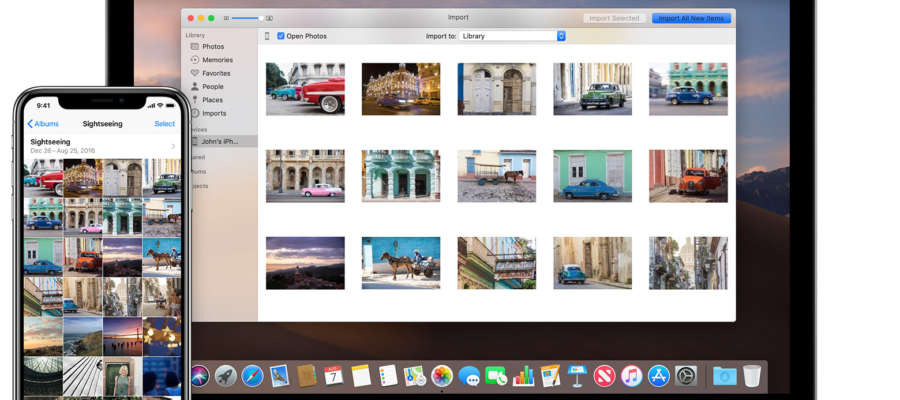This screenshot has height=400, width=900.
Task: Tap Albums back link on iPhone
Action: [x=43, y=124]
